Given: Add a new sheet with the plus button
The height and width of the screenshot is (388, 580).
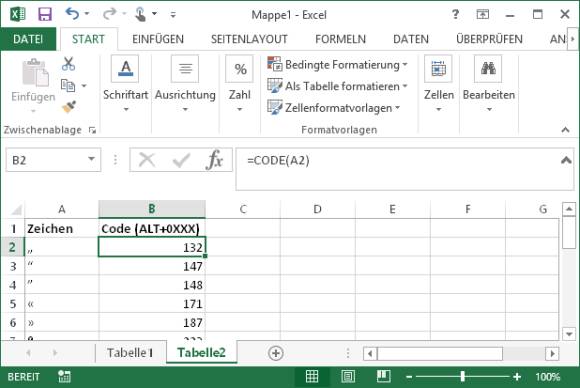Looking at the screenshot, I should (x=276, y=353).
